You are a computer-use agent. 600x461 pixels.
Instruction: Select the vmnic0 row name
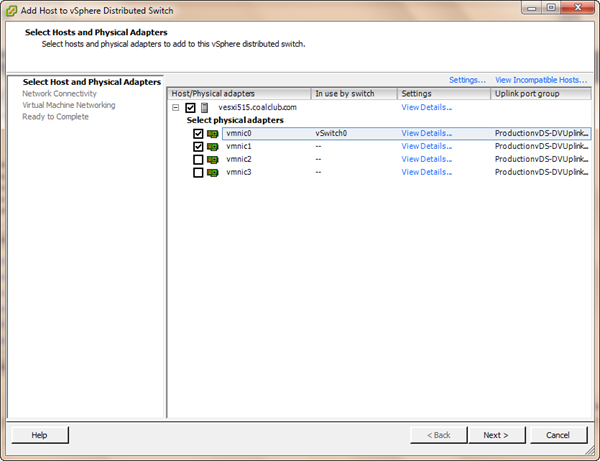[x=239, y=133]
